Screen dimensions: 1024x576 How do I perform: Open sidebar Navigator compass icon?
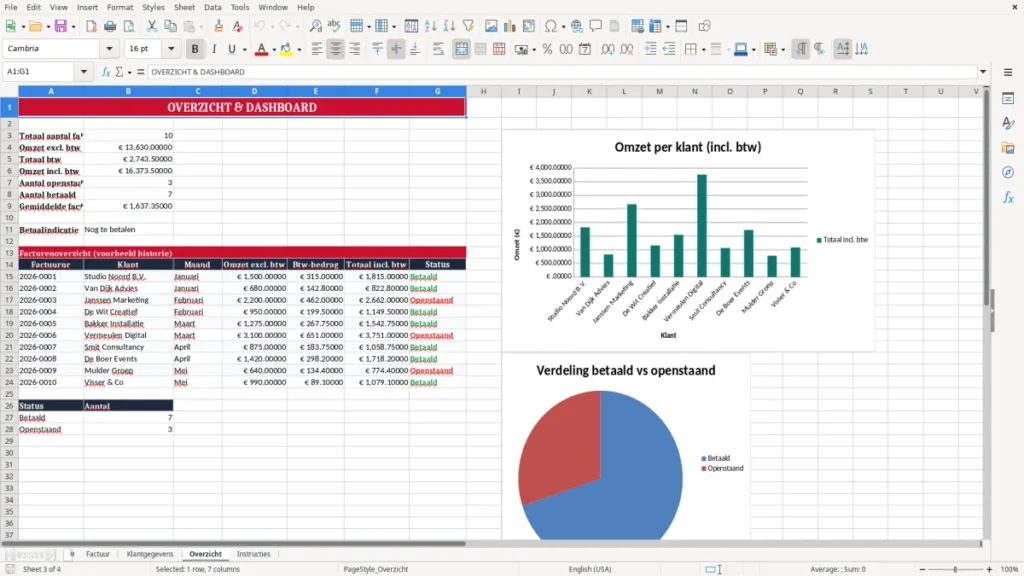tap(1008, 172)
